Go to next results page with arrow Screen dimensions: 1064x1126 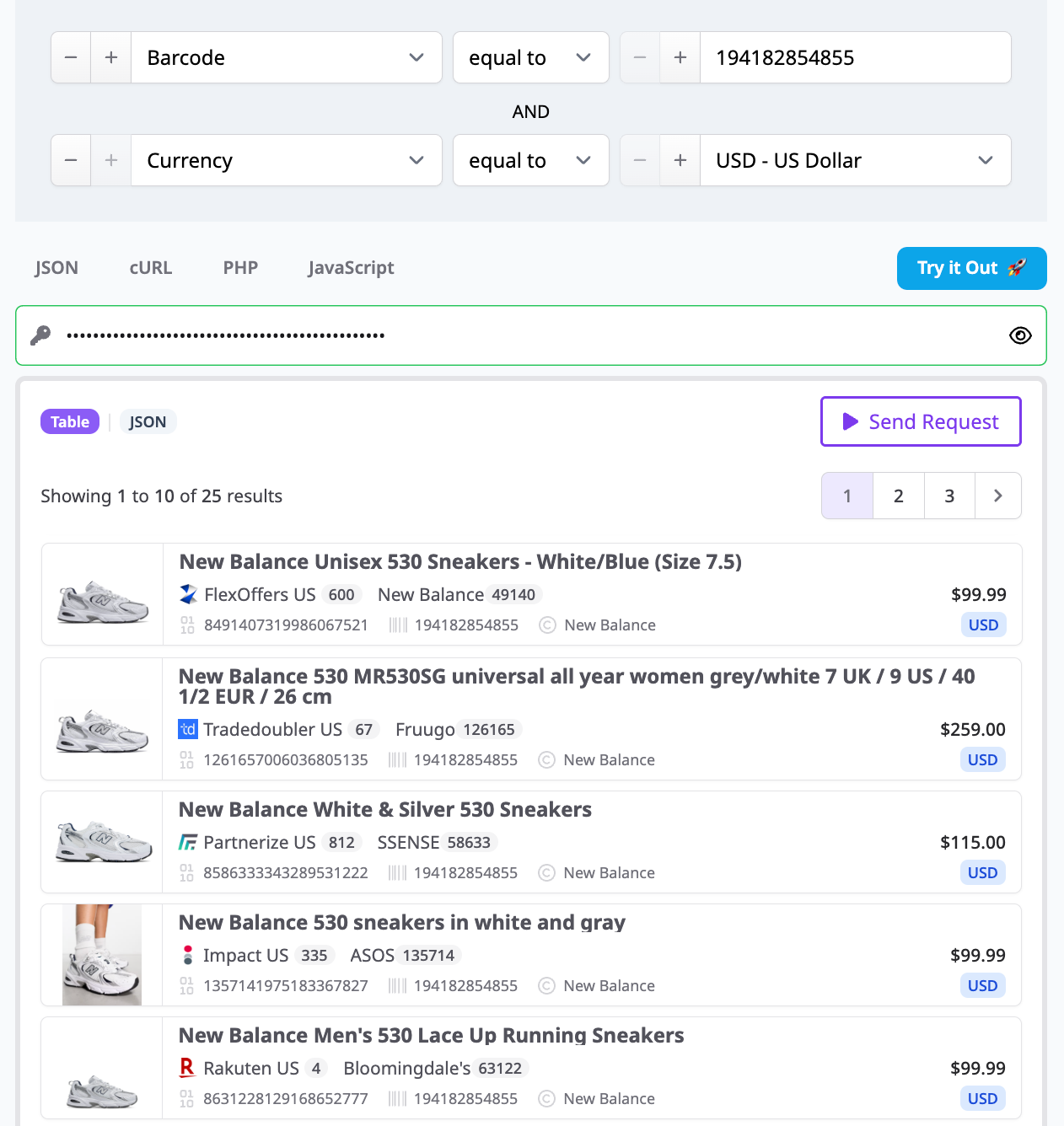998,496
